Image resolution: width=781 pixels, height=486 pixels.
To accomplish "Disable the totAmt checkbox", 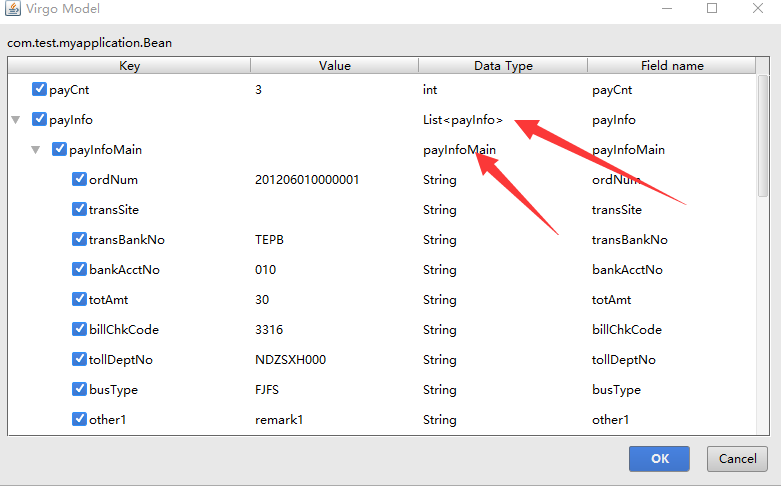I will (x=79, y=299).
